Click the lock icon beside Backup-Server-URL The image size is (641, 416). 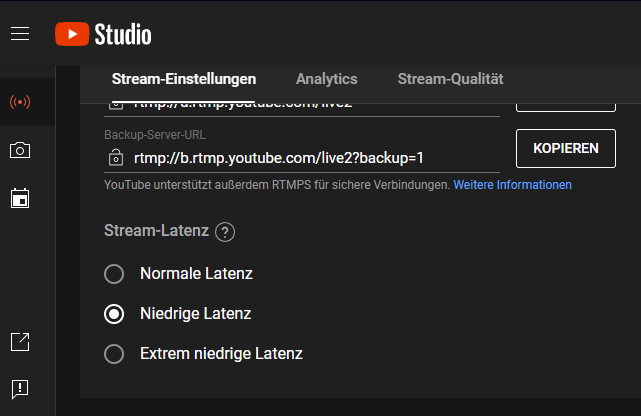click(115, 158)
